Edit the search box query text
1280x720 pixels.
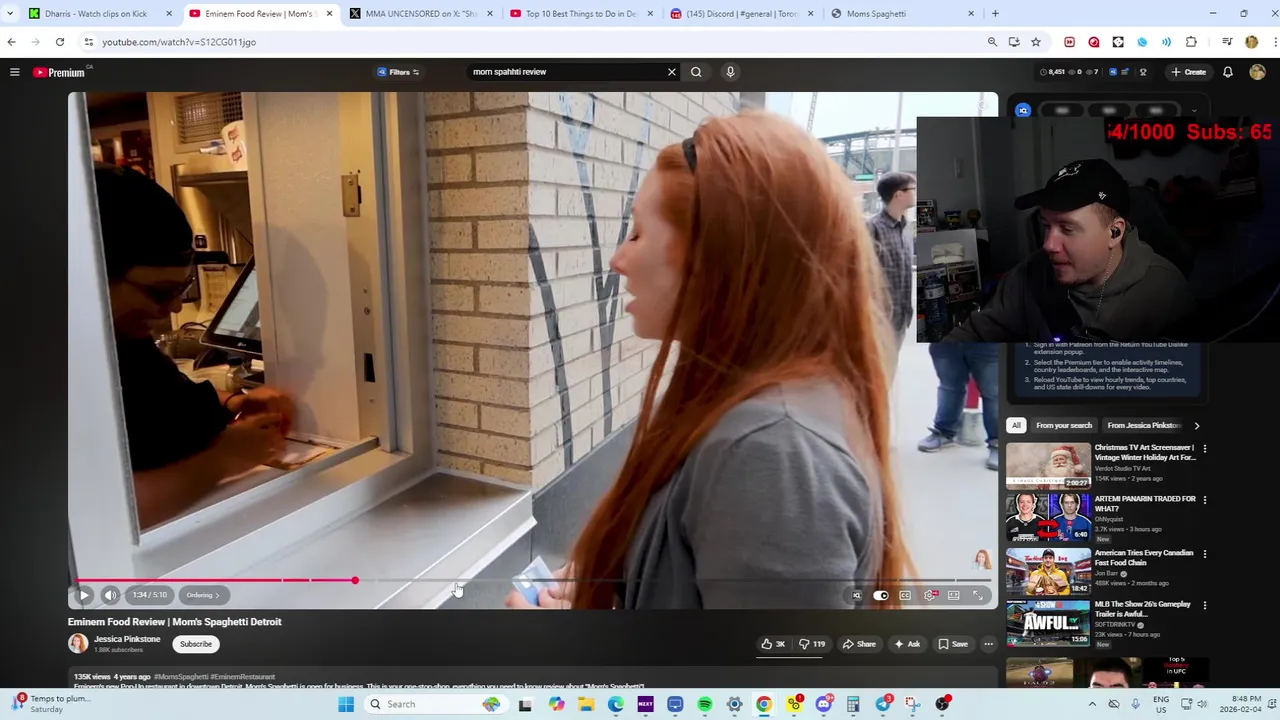pos(565,72)
